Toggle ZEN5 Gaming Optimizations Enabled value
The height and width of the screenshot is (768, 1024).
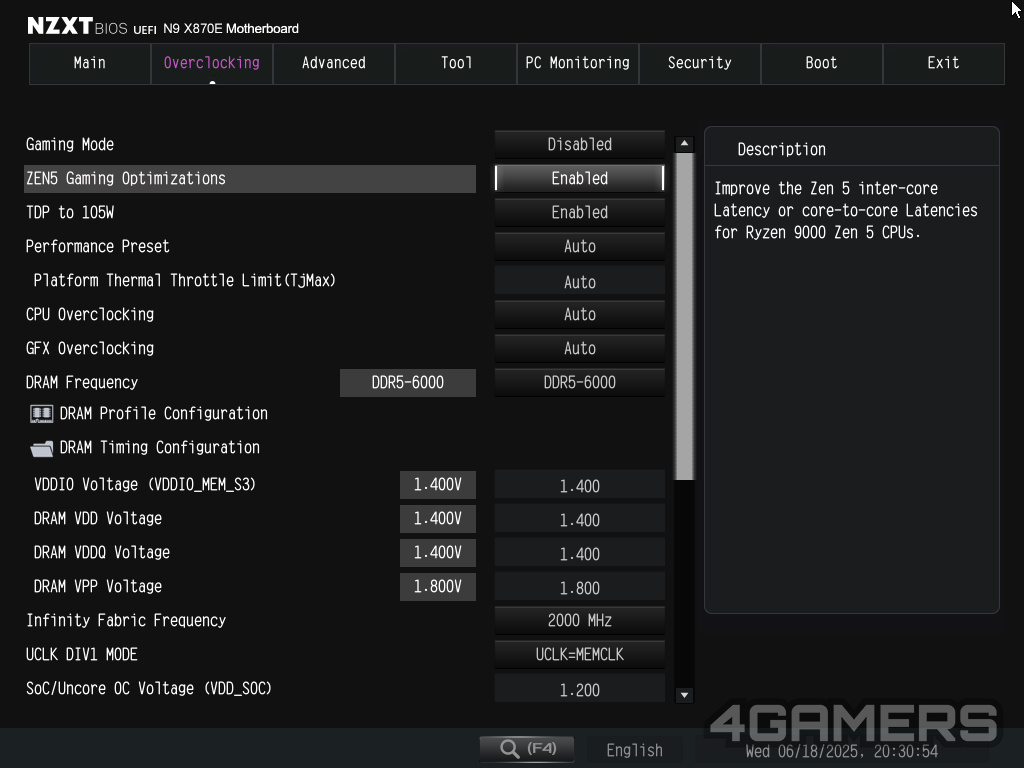(x=580, y=178)
